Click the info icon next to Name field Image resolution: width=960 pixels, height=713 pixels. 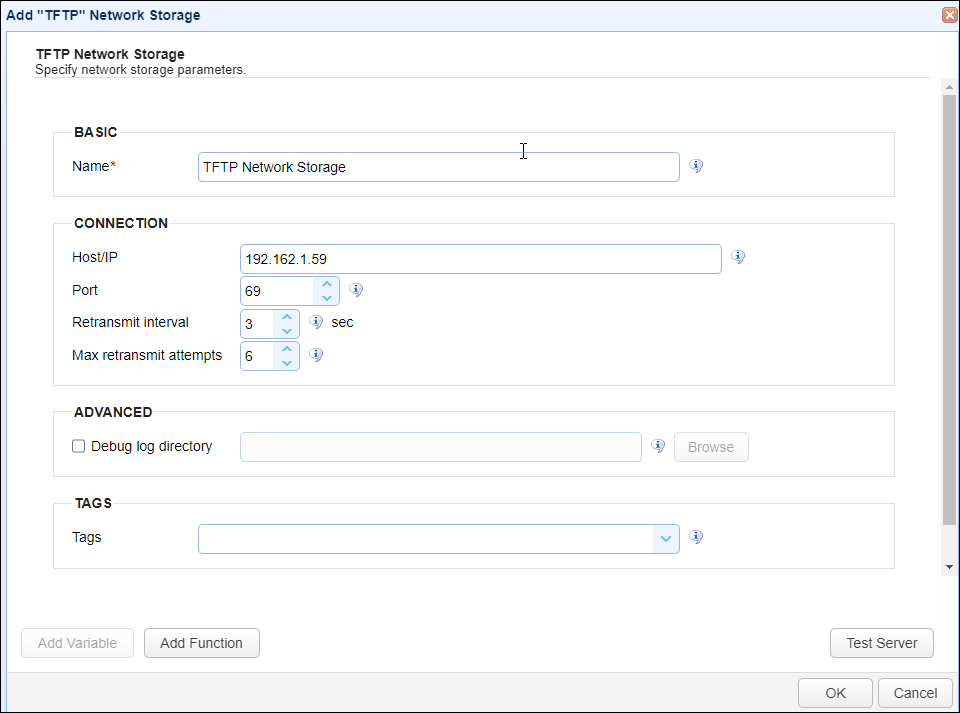coord(696,166)
